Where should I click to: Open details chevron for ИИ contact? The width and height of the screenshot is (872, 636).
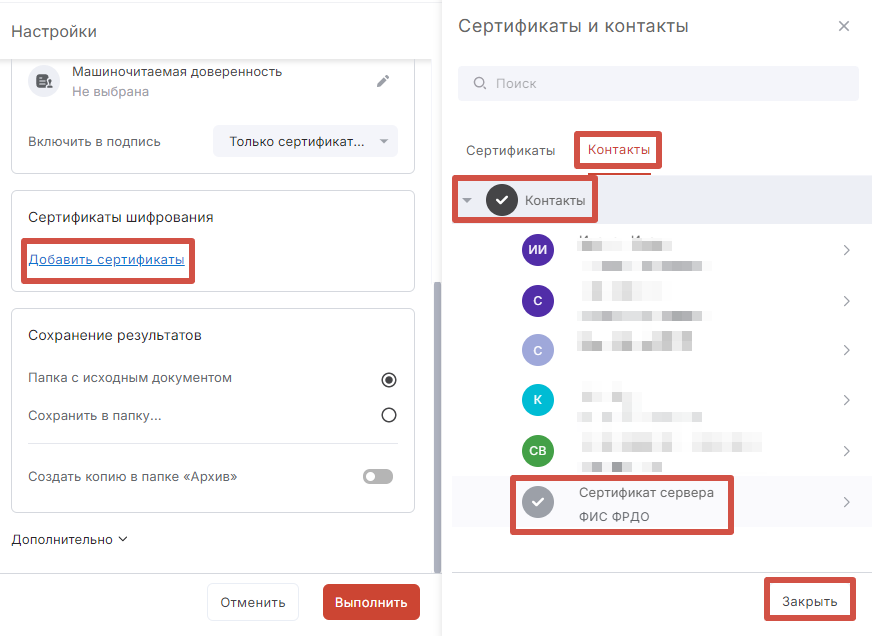pos(846,250)
